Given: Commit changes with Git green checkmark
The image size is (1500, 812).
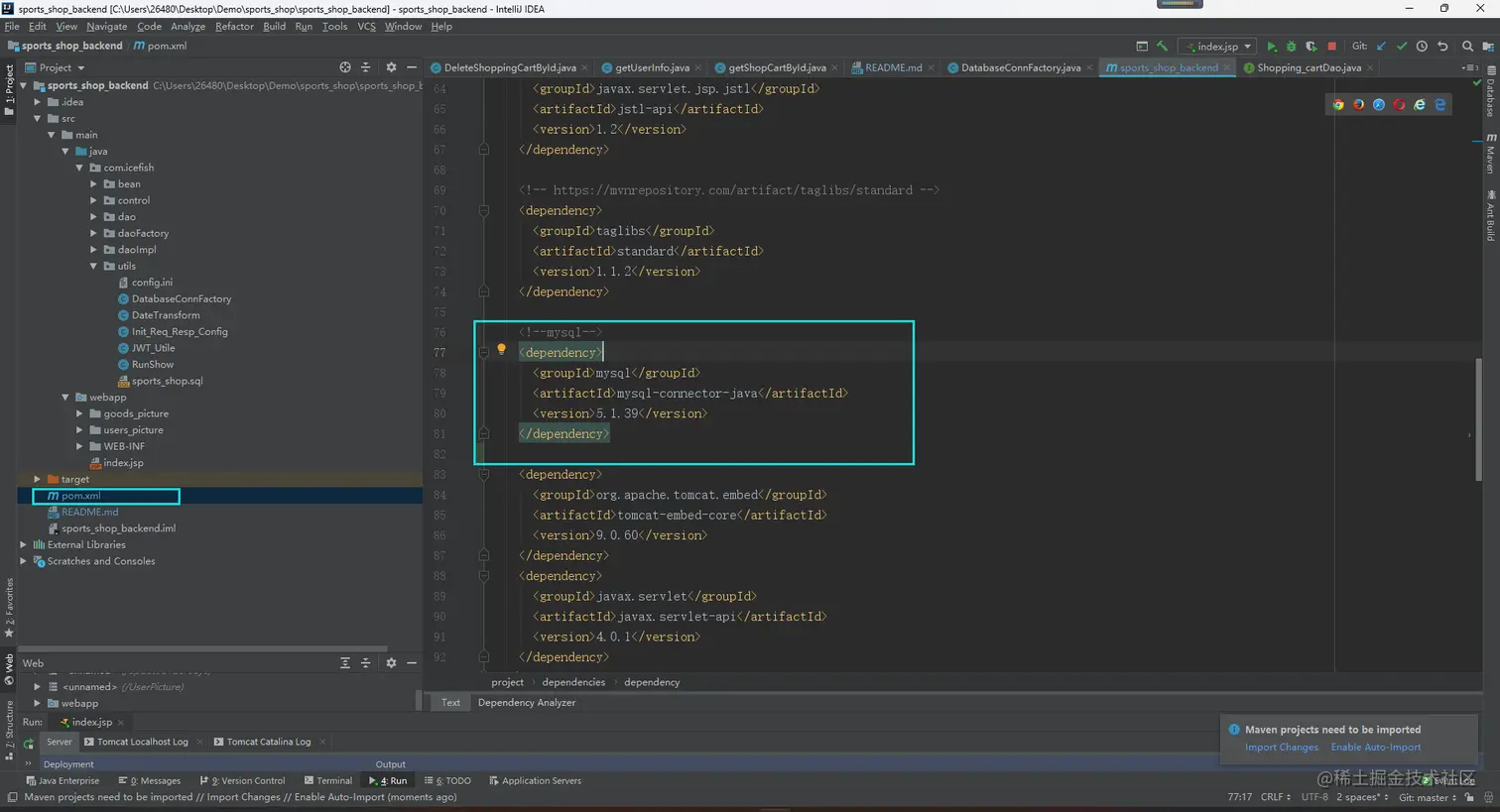Looking at the screenshot, I should (x=1402, y=47).
